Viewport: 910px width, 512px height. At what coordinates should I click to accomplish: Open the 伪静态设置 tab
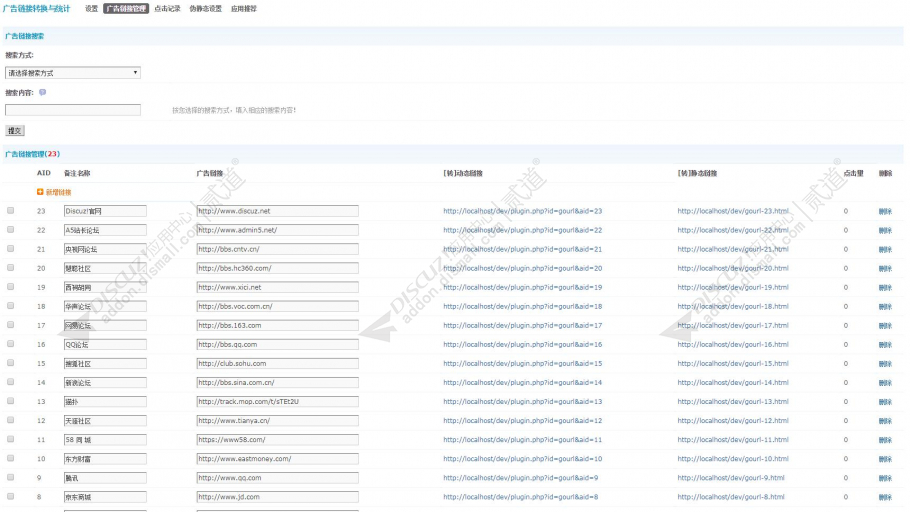point(205,9)
